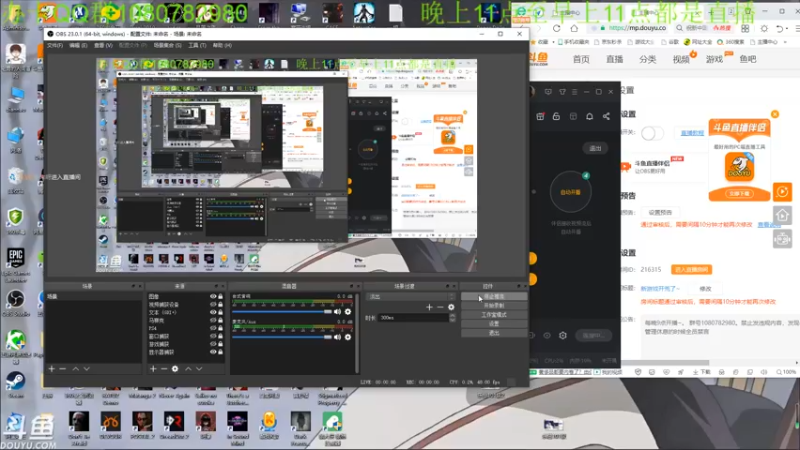Click share icon in Douyu companion window
This screenshot has height=450, width=800.
point(606,116)
